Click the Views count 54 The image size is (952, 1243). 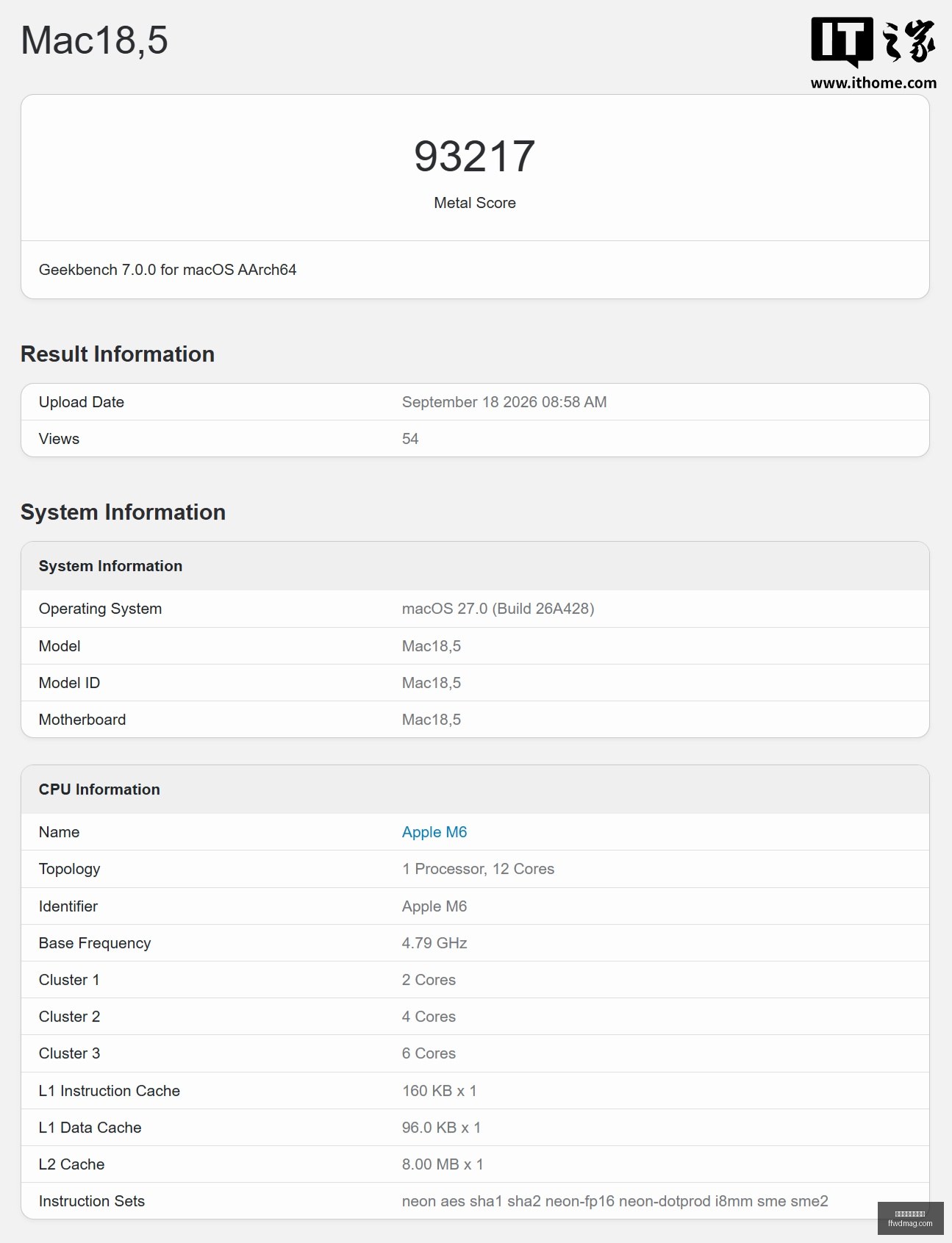[x=410, y=439]
